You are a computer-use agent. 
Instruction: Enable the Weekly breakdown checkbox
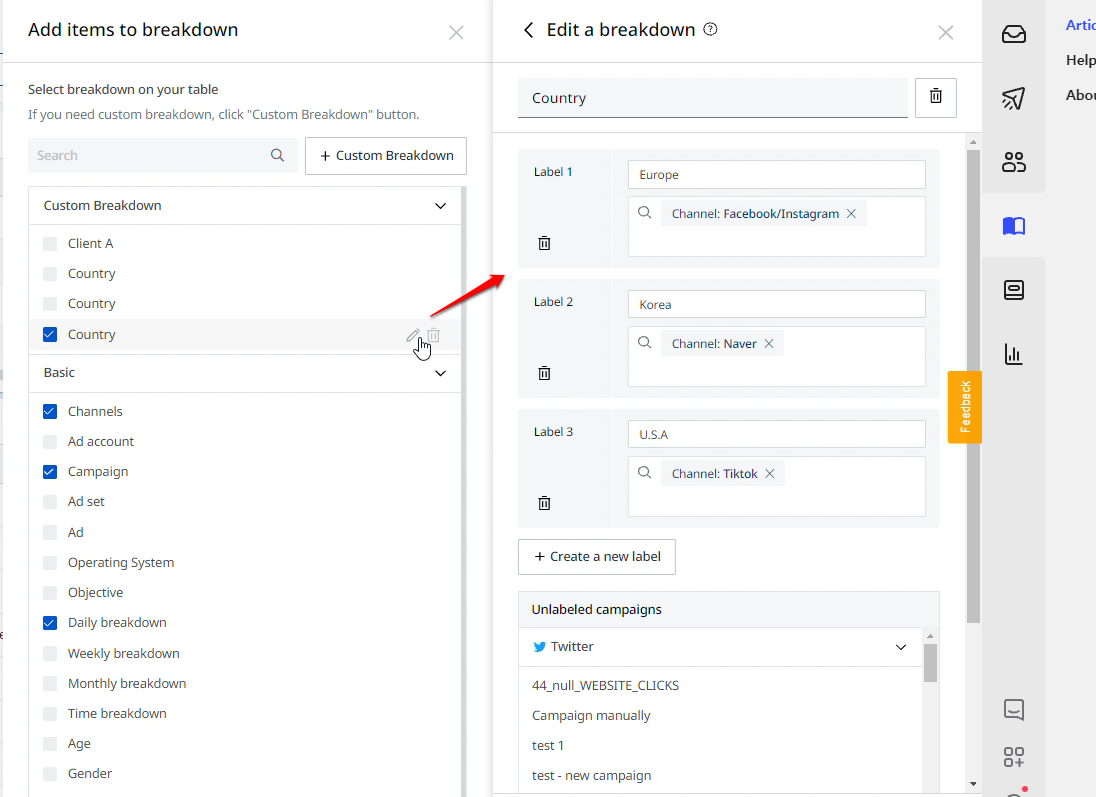click(50, 654)
